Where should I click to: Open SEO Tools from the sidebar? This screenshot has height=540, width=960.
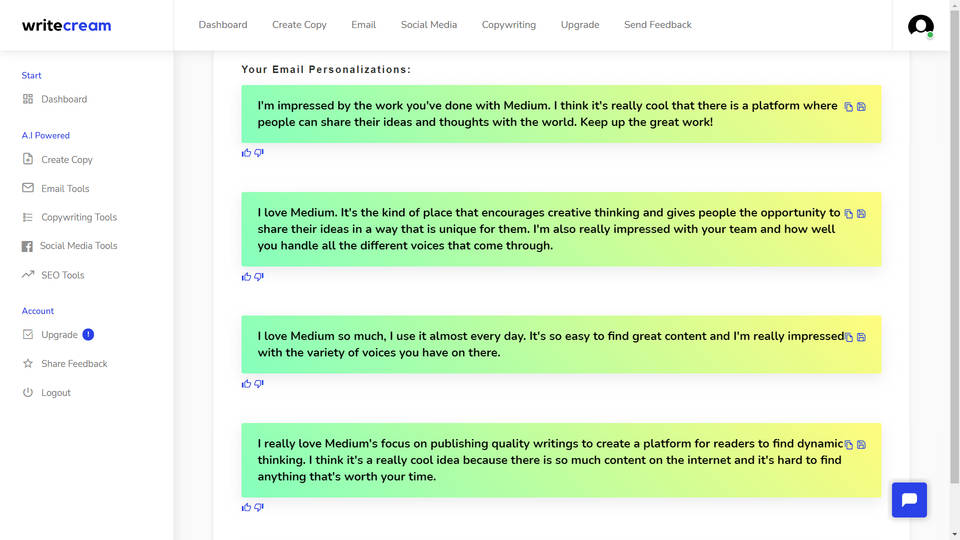pos(62,275)
